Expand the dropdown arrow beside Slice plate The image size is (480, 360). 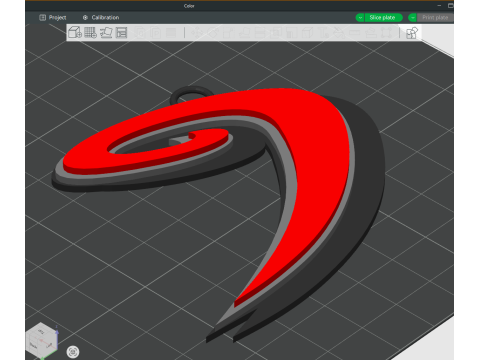[360, 17]
